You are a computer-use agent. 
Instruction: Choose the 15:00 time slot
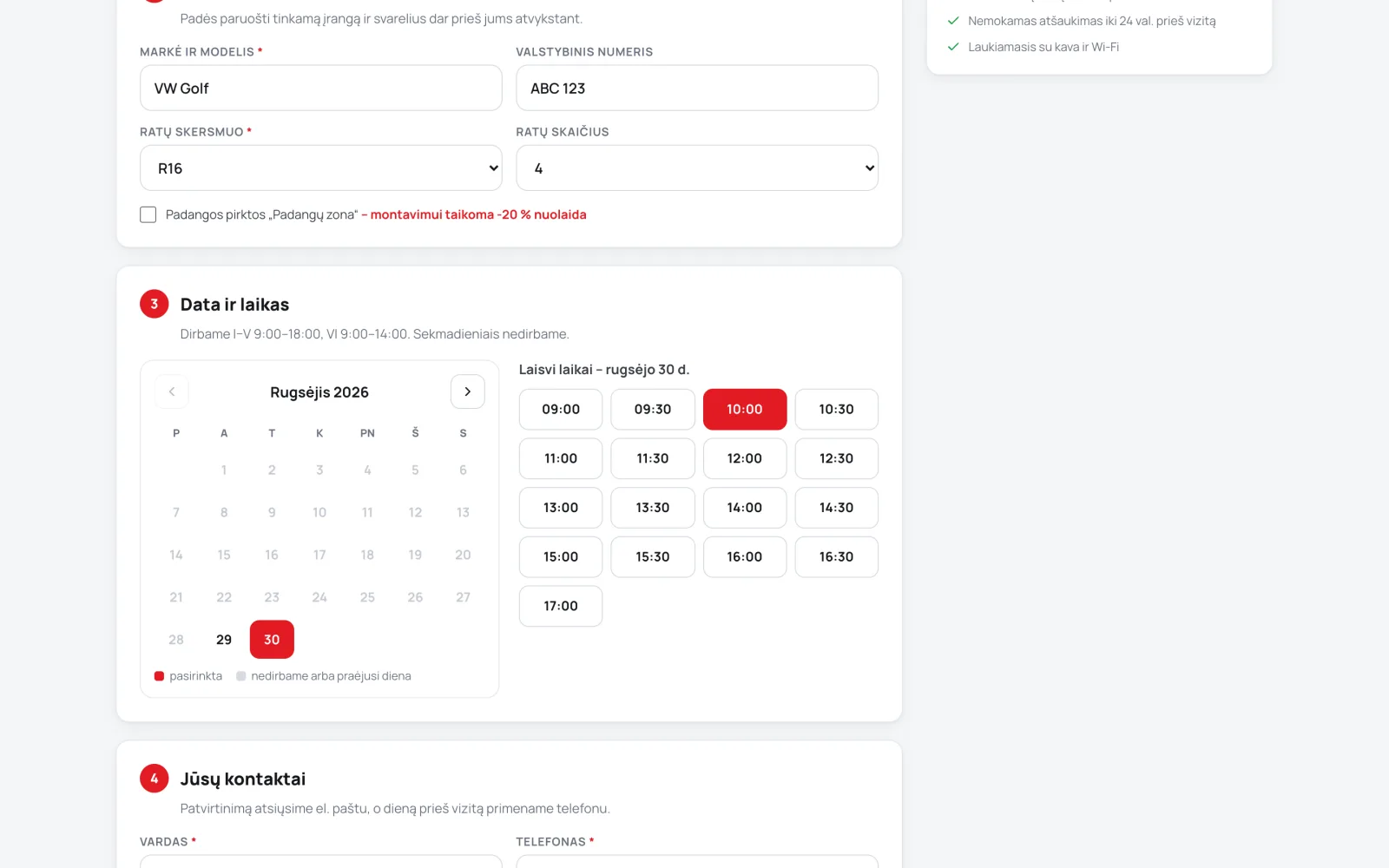[561, 557]
